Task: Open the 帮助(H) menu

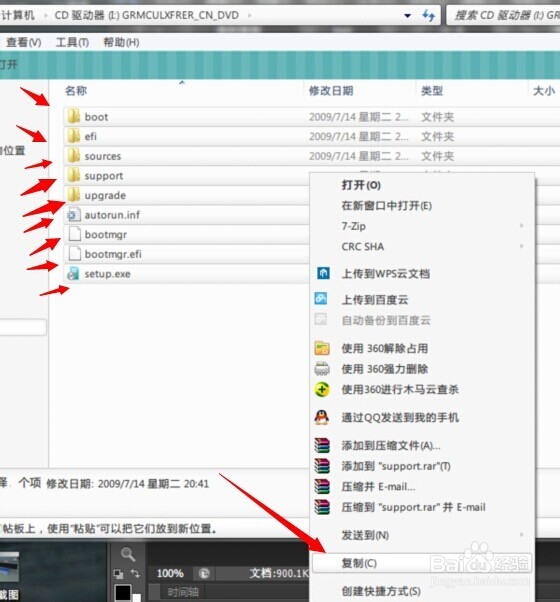Action: tap(121, 42)
